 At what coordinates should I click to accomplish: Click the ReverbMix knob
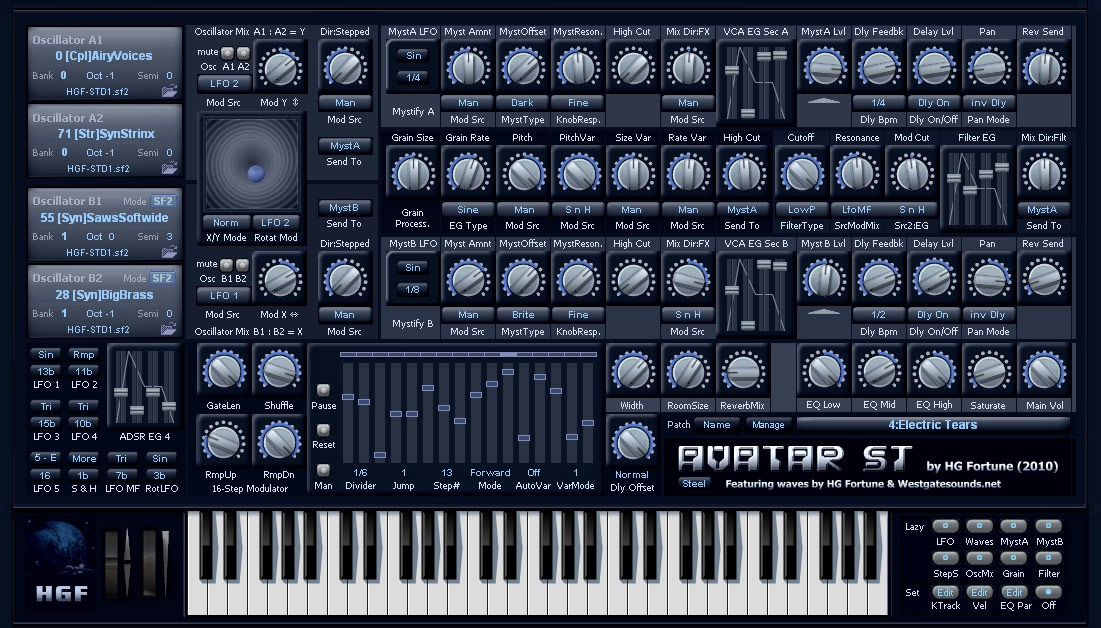pyautogui.click(x=743, y=371)
